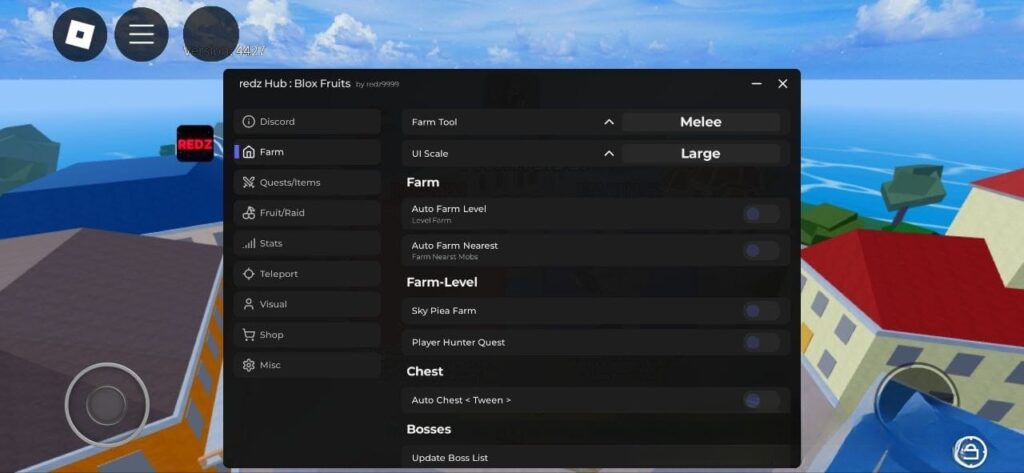Enable Auto Farm Level toggle

point(761,214)
